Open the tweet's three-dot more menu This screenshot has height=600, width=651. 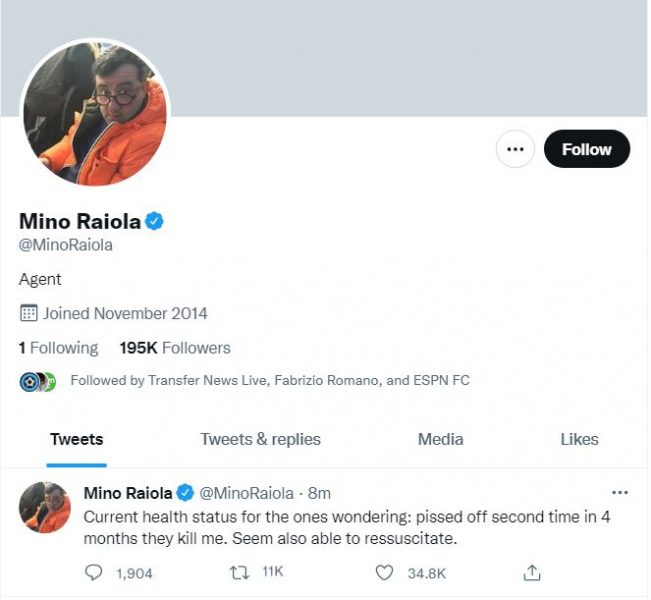619,492
